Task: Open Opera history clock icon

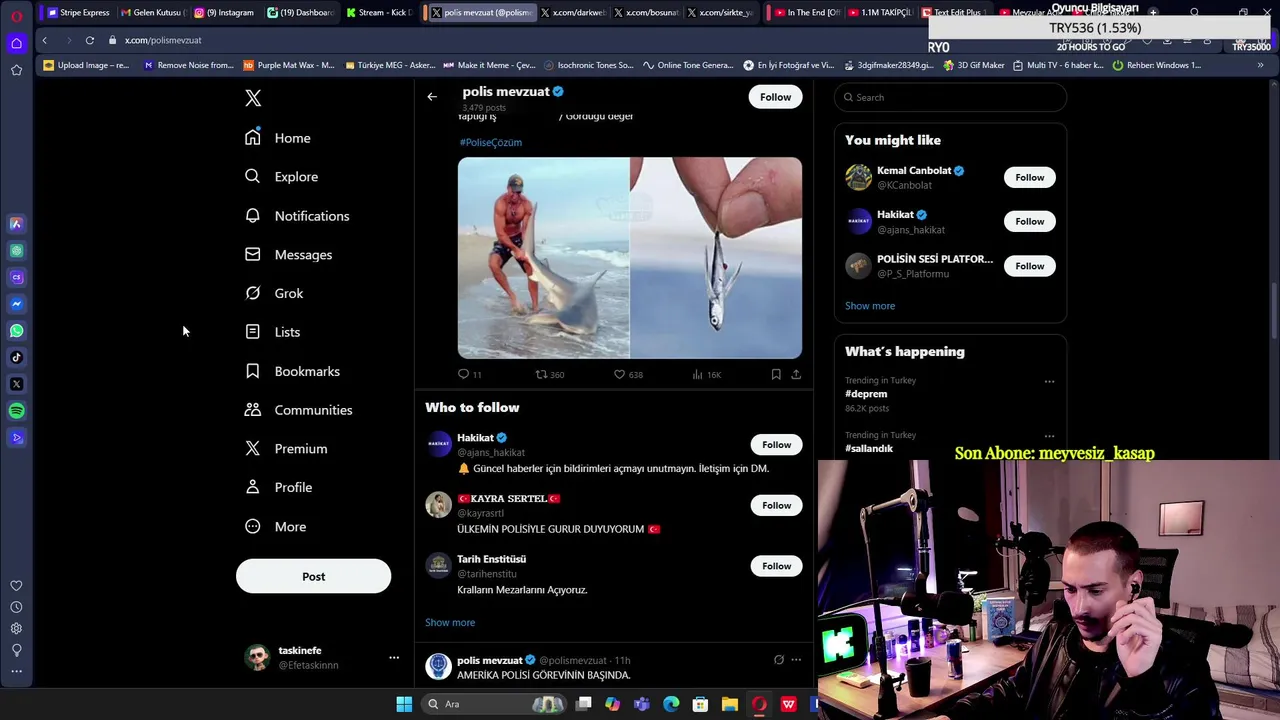Action: tap(16, 607)
